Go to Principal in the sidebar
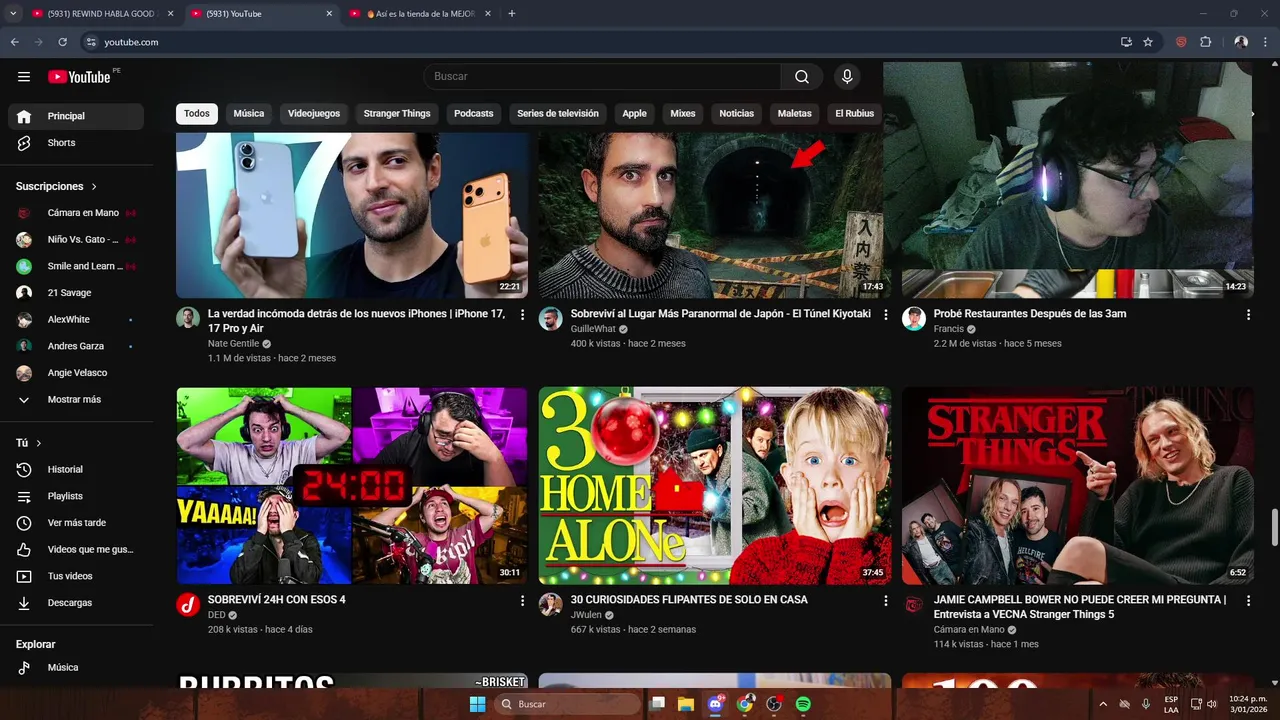1280x720 pixels. tap(76, 116)
